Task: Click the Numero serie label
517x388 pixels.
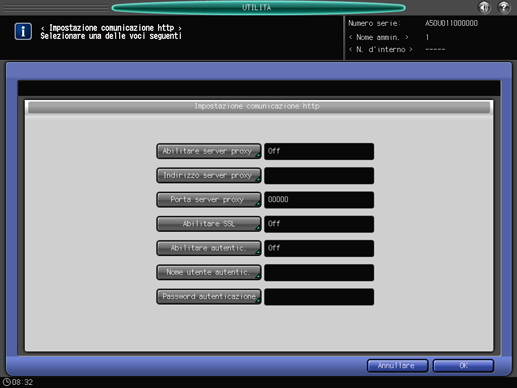Action: pyautogui.click(x=374, y=23)
